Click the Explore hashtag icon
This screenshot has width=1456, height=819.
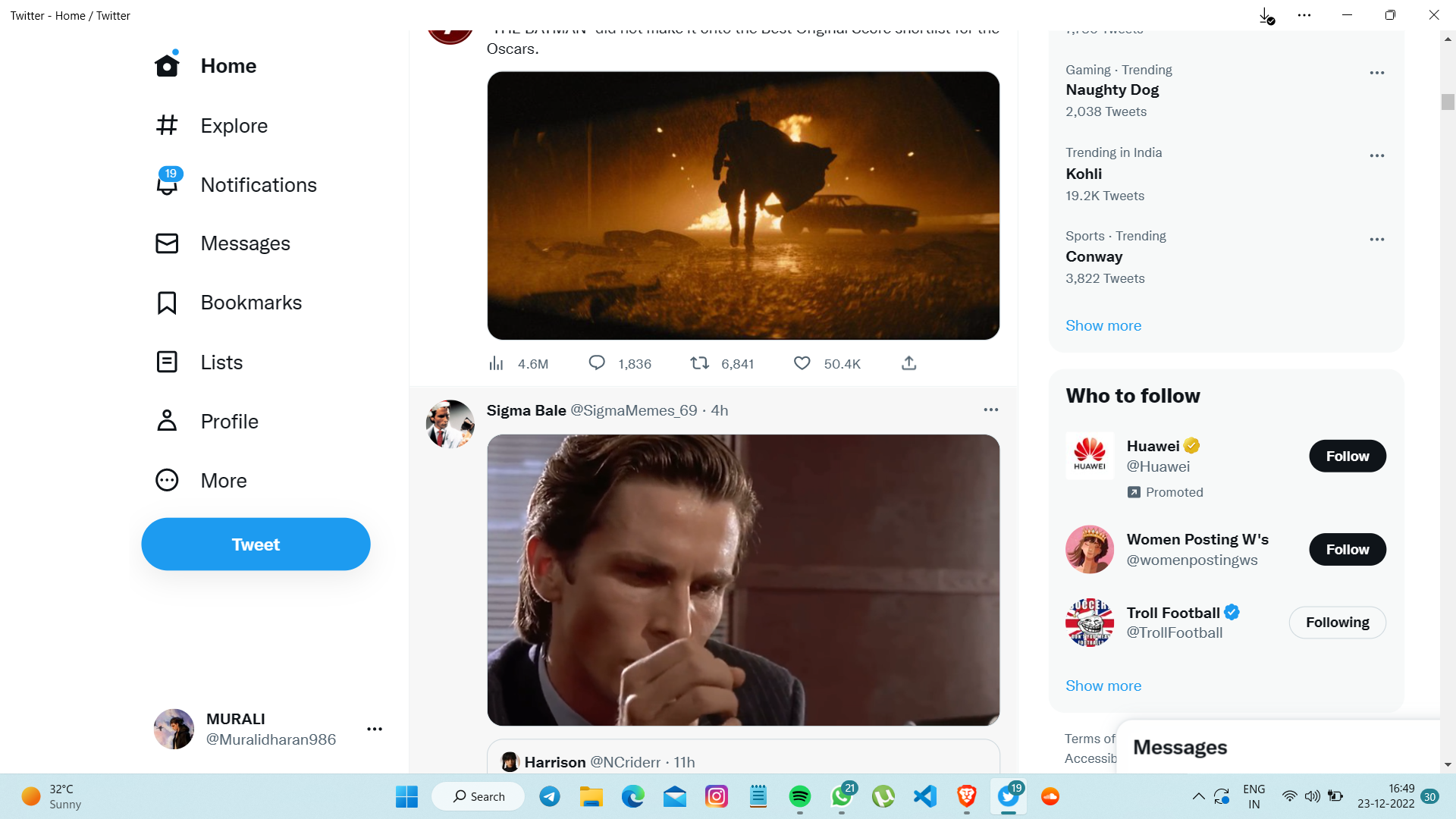pos(167,125)
